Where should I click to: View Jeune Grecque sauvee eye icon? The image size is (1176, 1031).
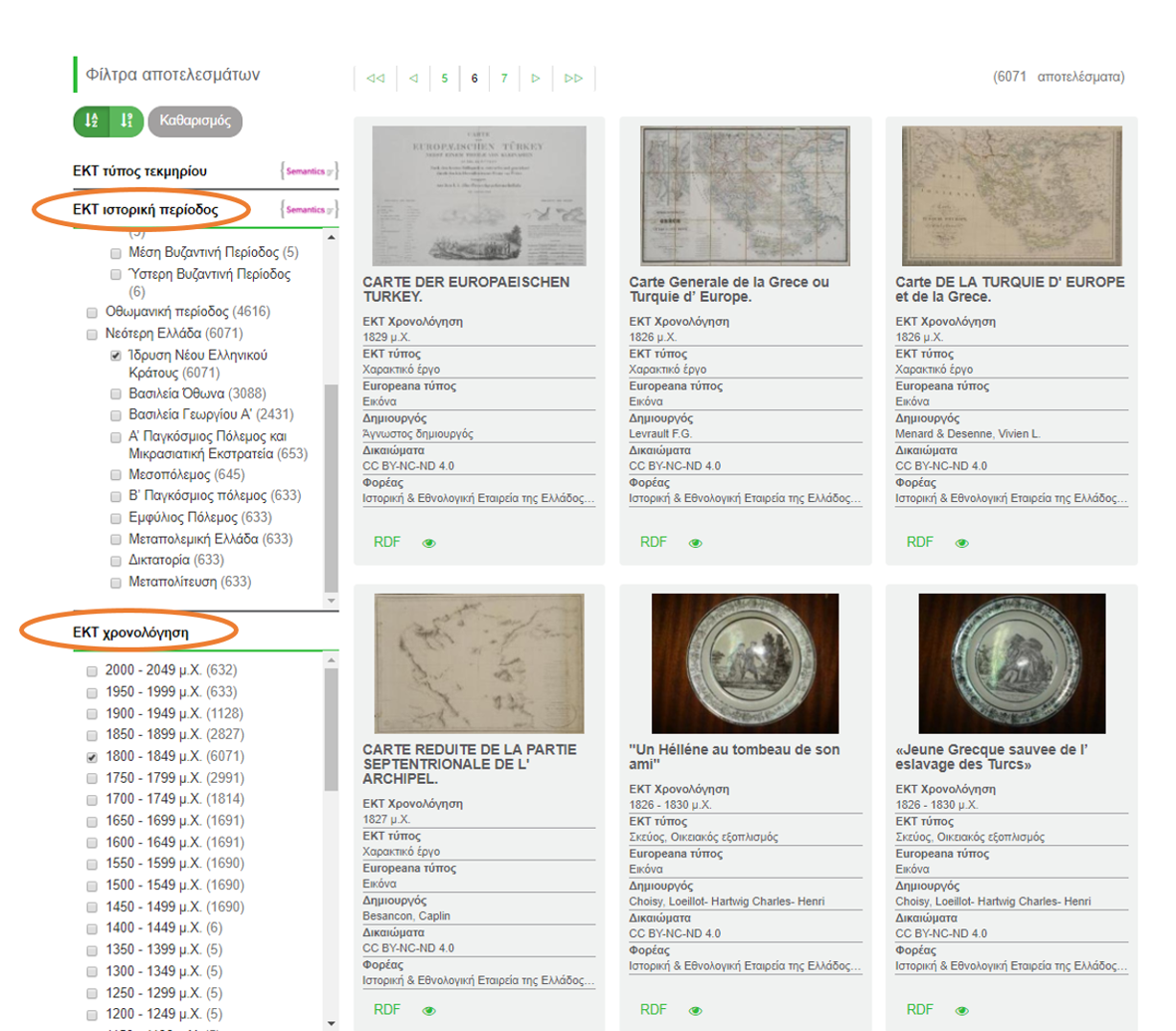click(x=962, y=1011)
